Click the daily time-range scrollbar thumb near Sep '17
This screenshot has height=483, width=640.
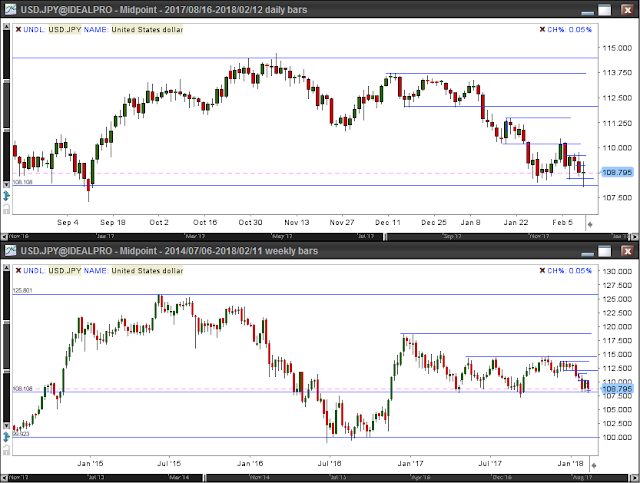(508, 236)
